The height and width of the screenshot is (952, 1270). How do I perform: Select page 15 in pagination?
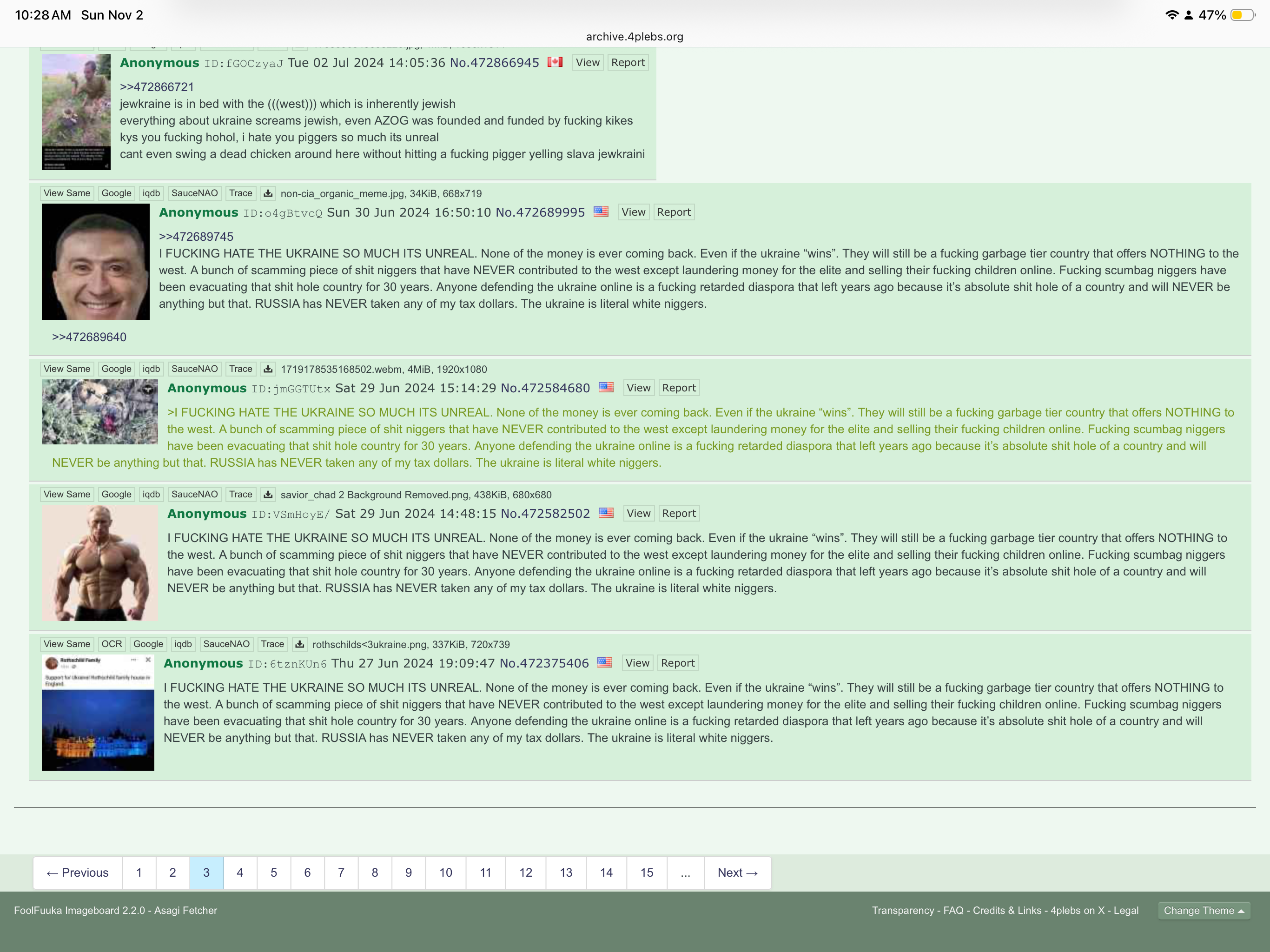pos(647,873)
